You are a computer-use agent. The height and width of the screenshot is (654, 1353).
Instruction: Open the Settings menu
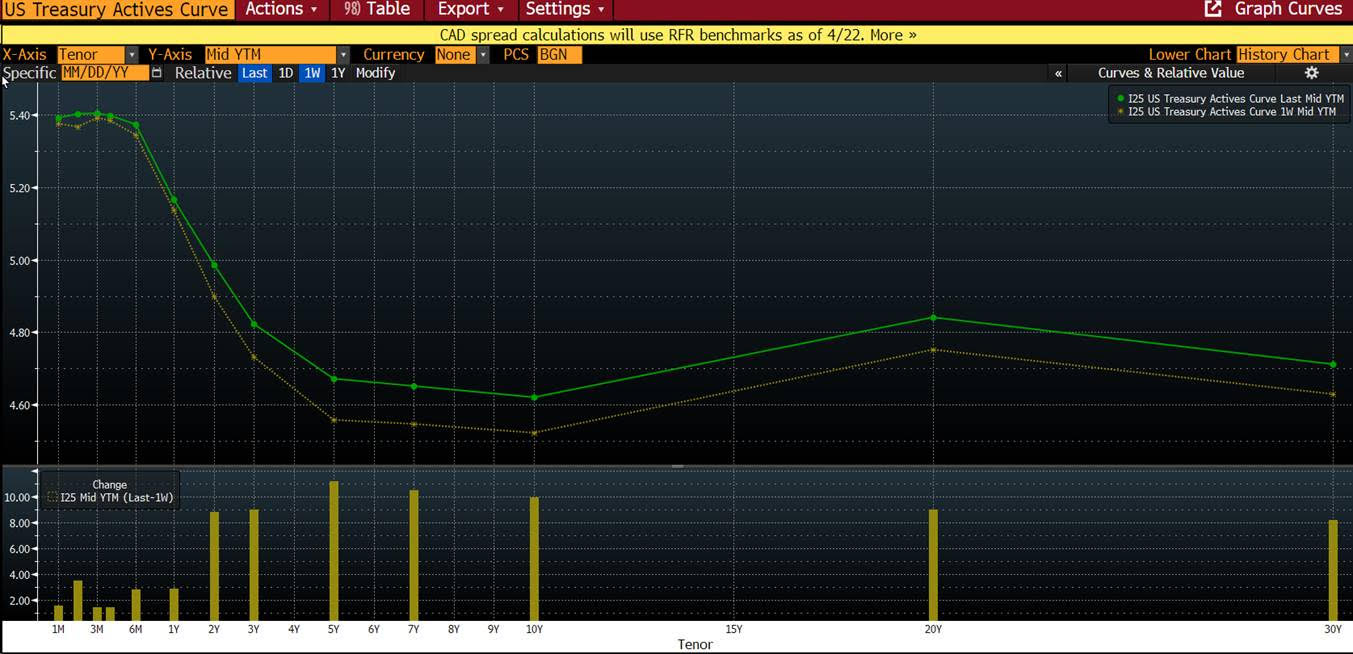[565, 9]
